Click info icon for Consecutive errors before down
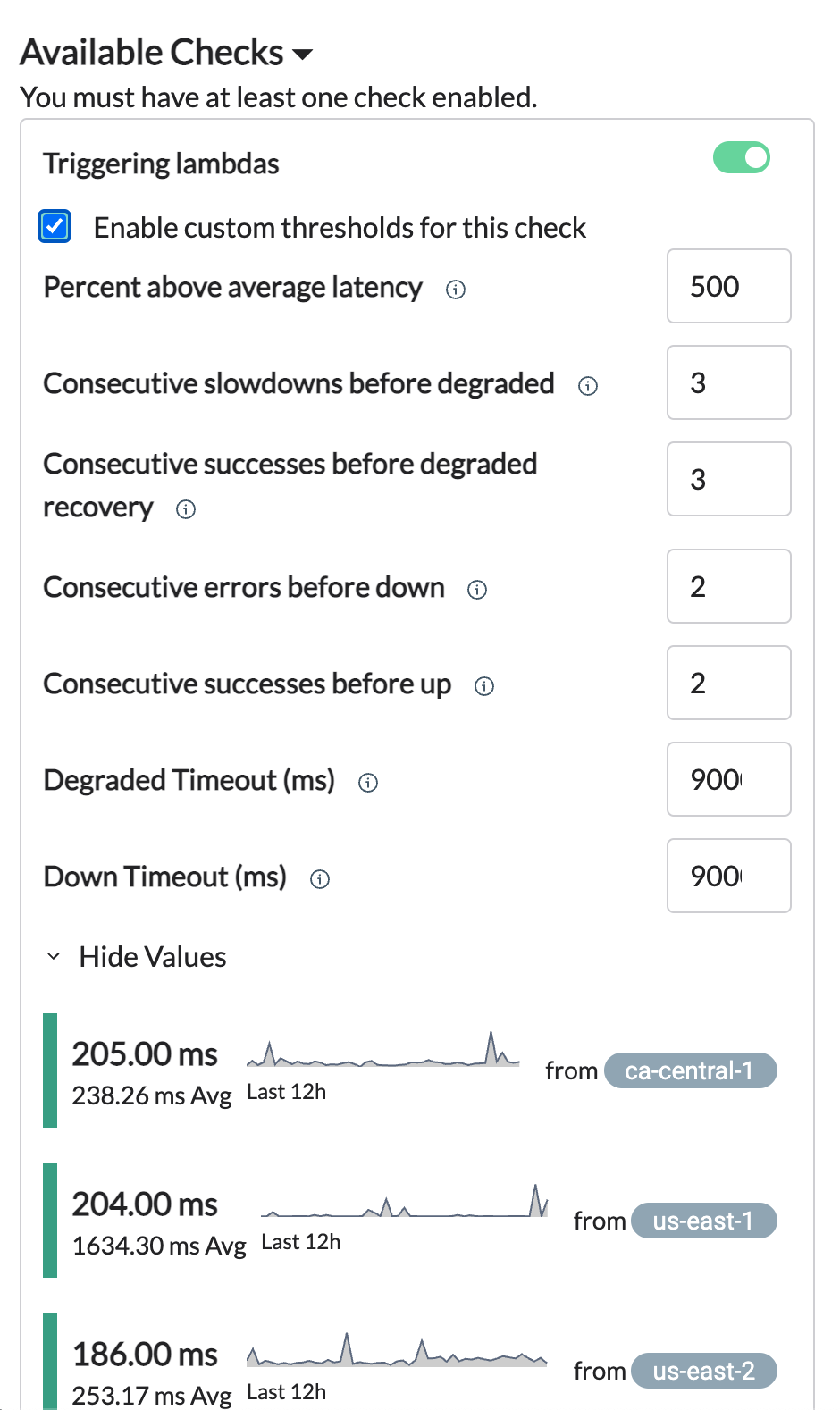Image resolution: width=840 pixels, height=1410 pixels. pyautogui.click(x=477, y=590)
